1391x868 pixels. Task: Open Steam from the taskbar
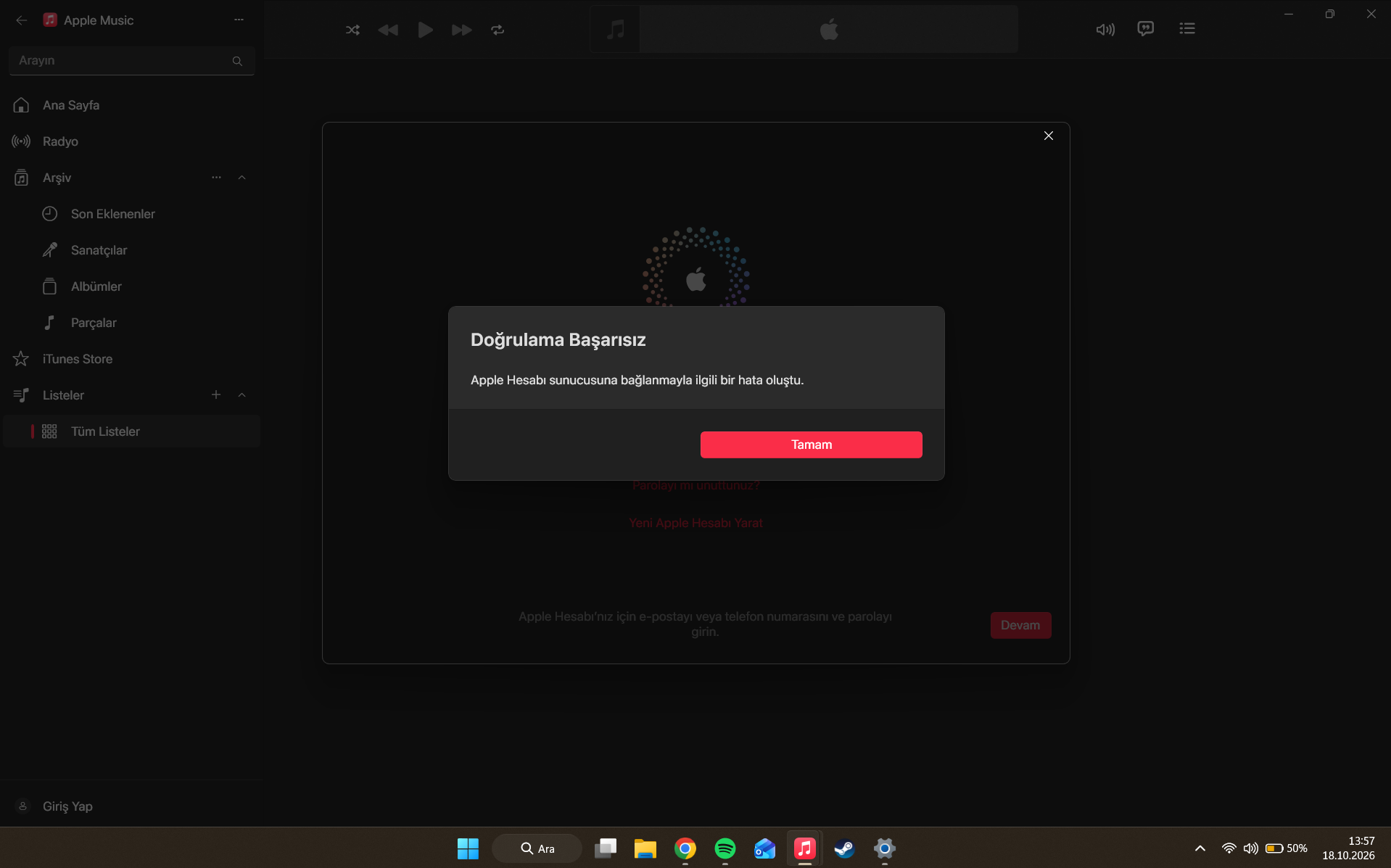coord(844,848)
